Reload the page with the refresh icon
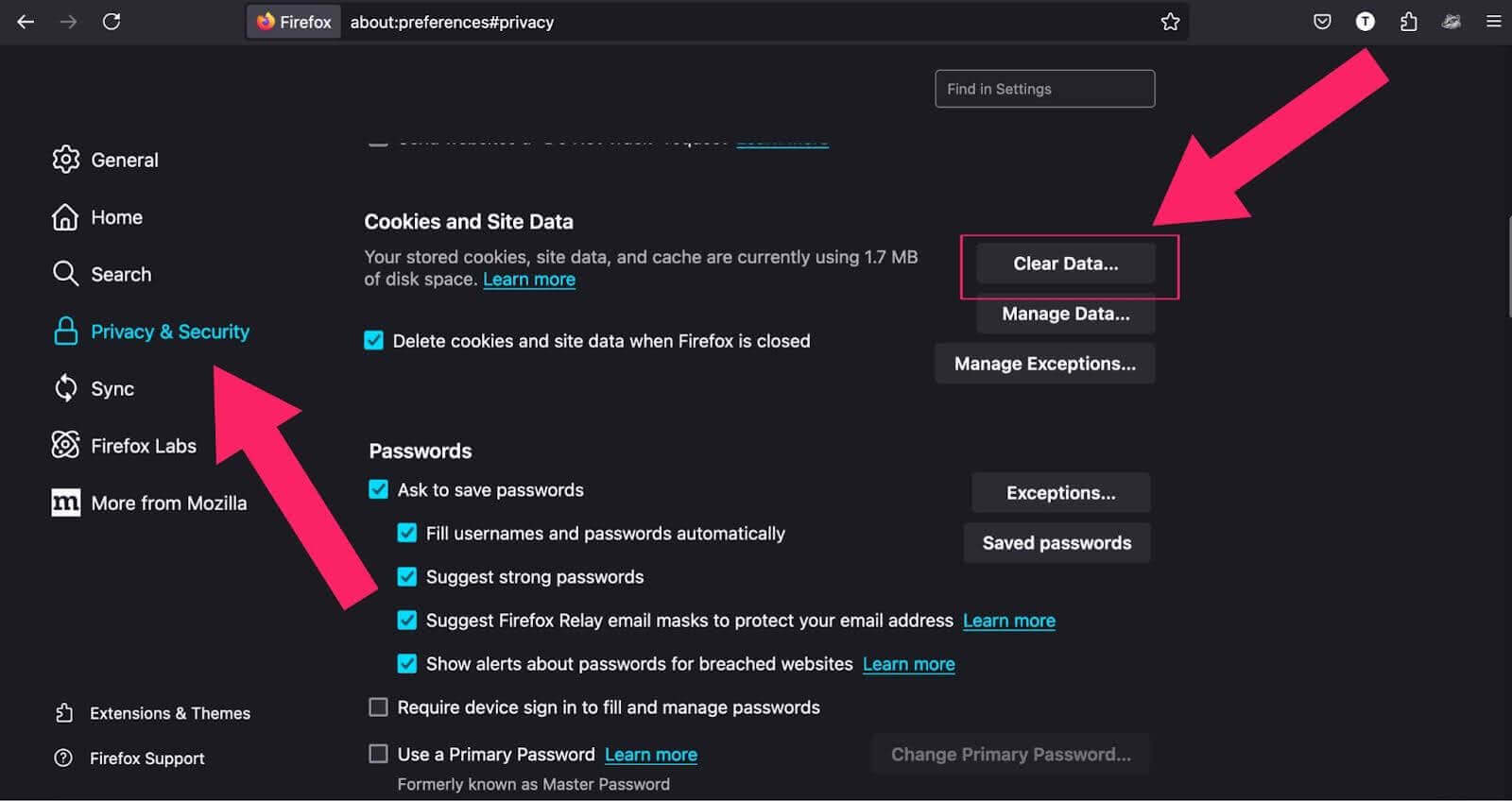 tap(112, 22)
